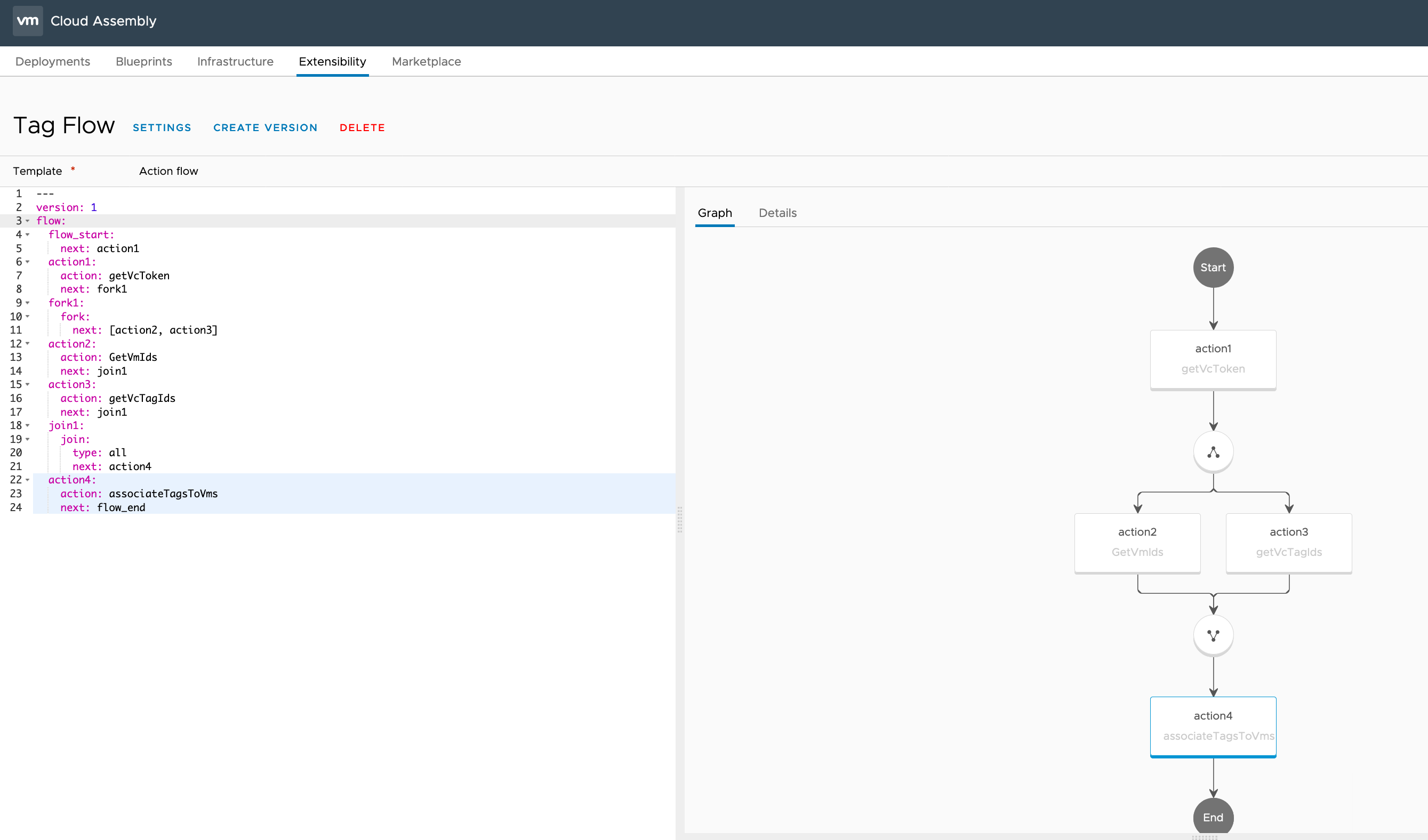
Task: Select the action2 GetVmIds graph node
Action: click(1137, 542)
